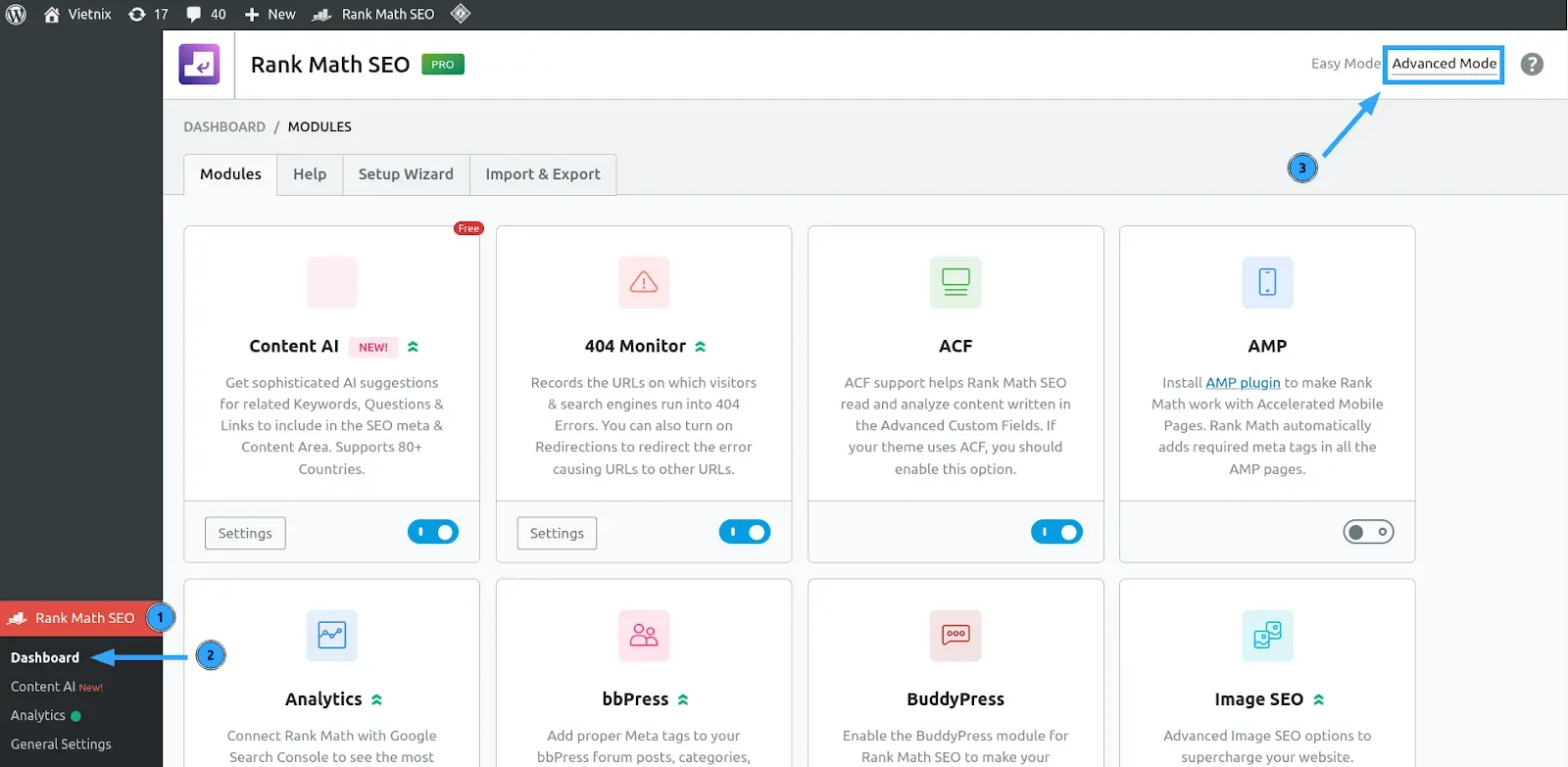This screenshot has height=767, width=1568.
Task: Click the Image SEO module icon
Action: 1267,635
